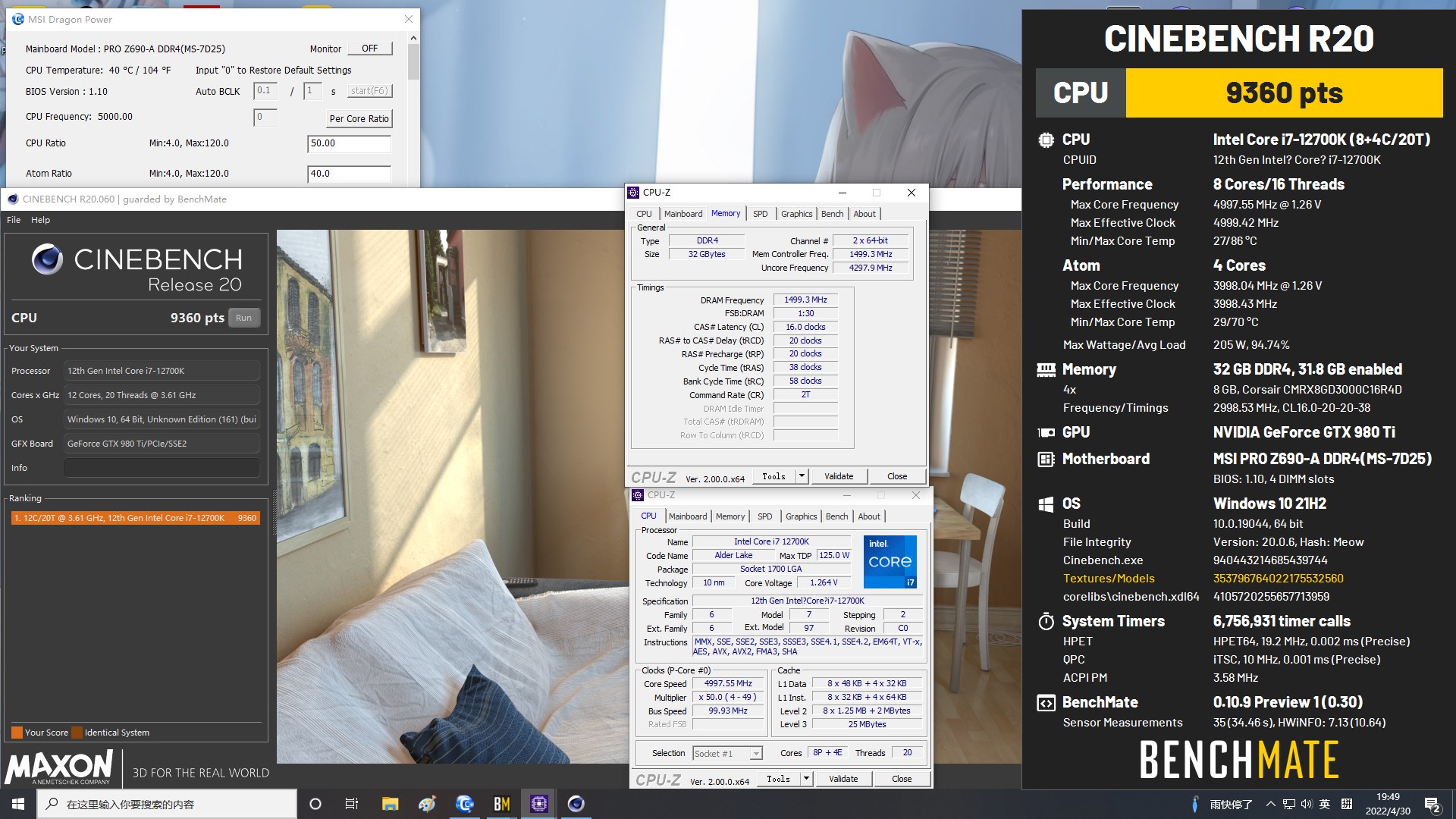Open SPD tab in lower CPU-Z
The image size is (1456, 819).
[x=764, y=516]
